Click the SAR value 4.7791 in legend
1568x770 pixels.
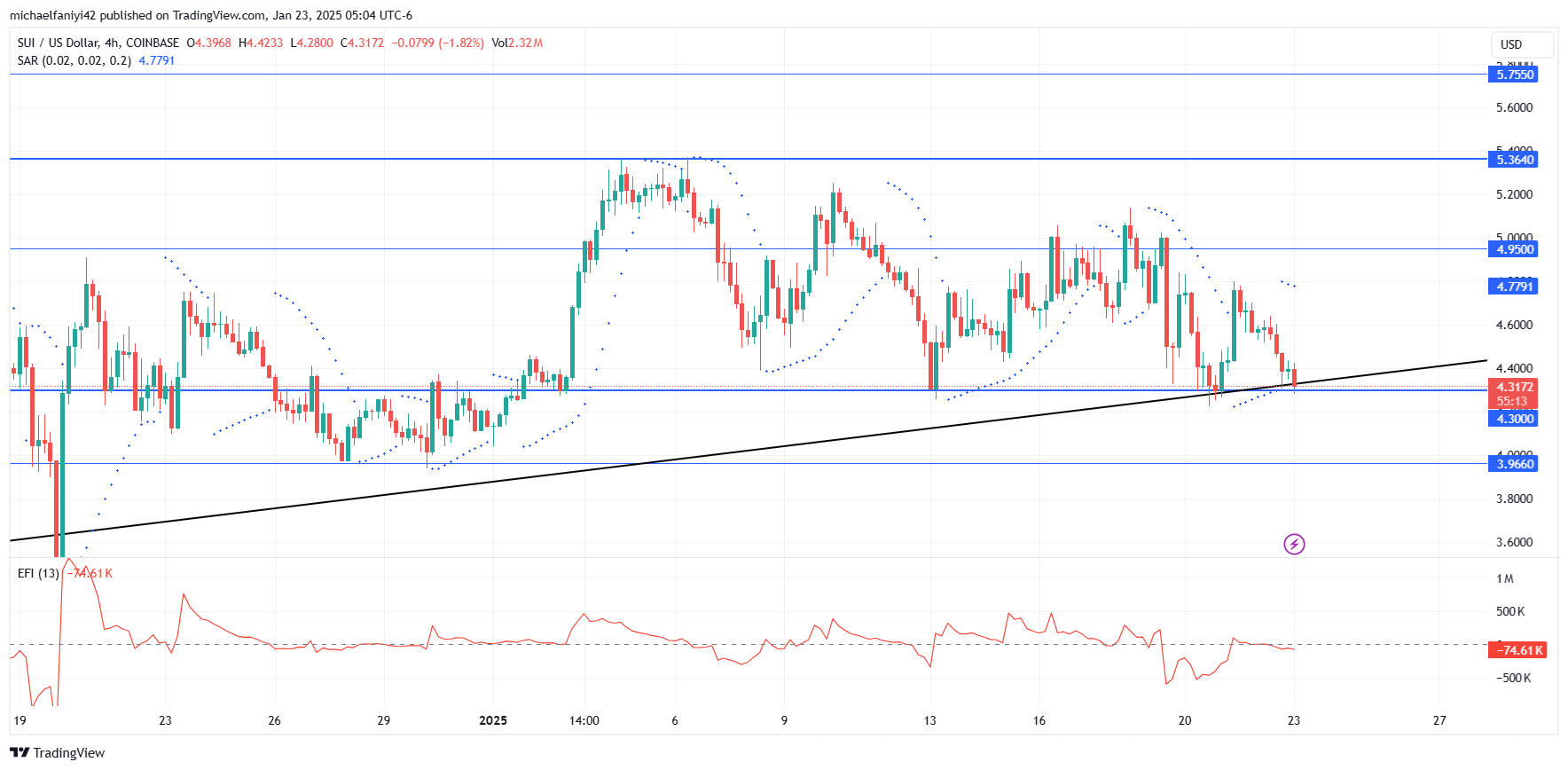157,60
